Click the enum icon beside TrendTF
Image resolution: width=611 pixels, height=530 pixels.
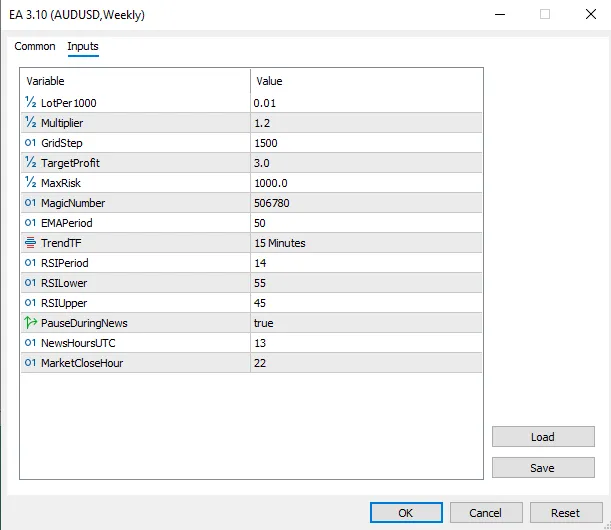pos(30,243)
